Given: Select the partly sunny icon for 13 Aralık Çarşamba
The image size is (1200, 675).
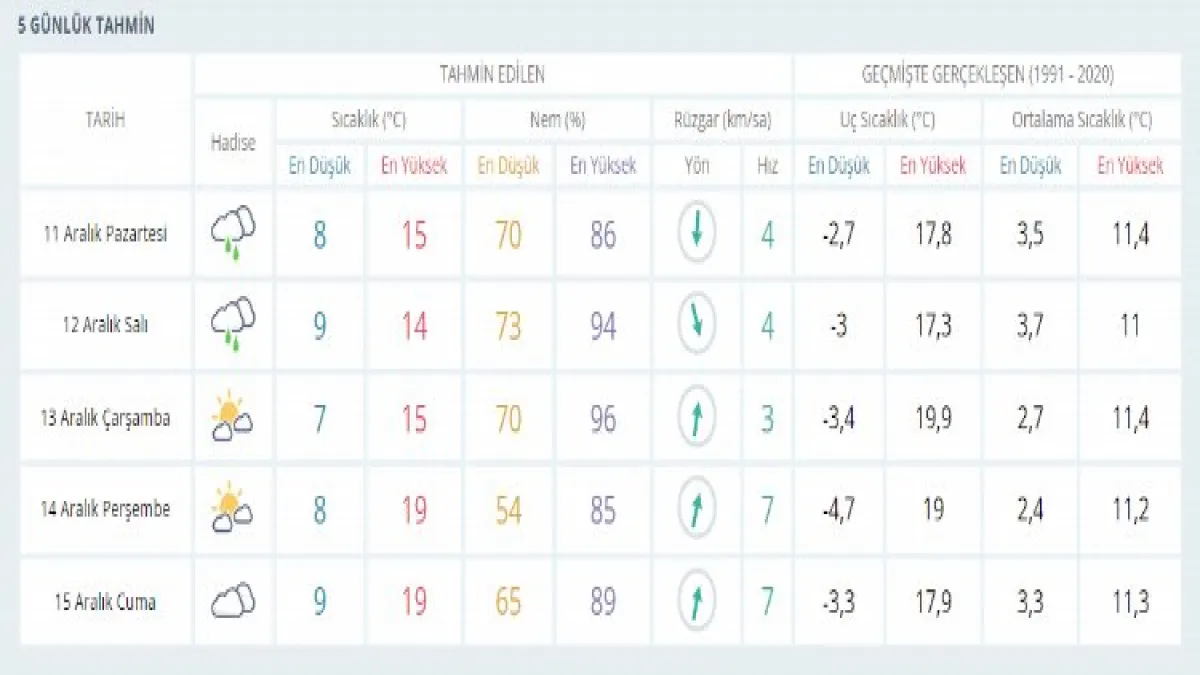Looking at the screenshot, I should click(232, 417).
